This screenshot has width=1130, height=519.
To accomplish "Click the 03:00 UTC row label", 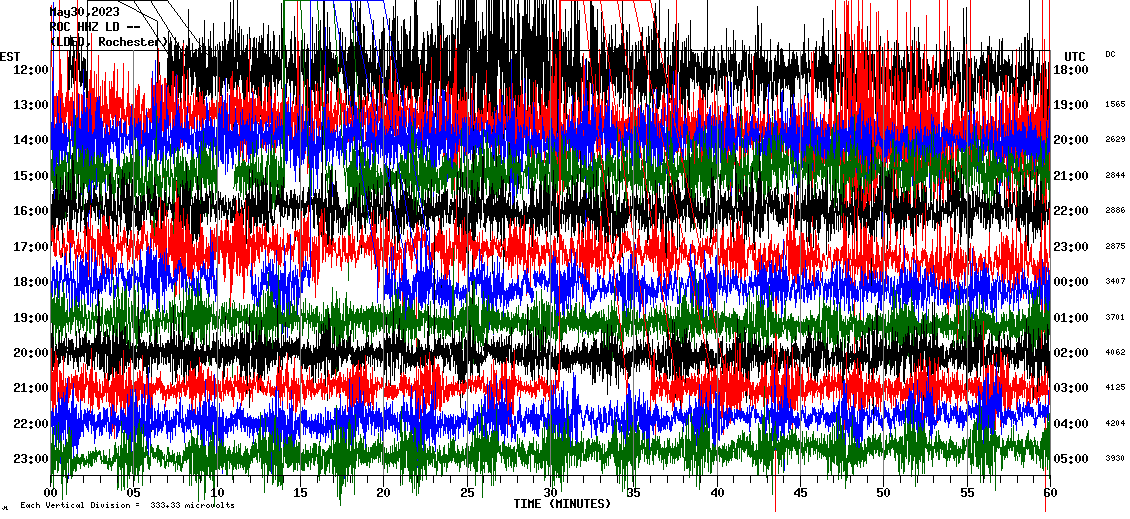I will [x=1071, y=388].
